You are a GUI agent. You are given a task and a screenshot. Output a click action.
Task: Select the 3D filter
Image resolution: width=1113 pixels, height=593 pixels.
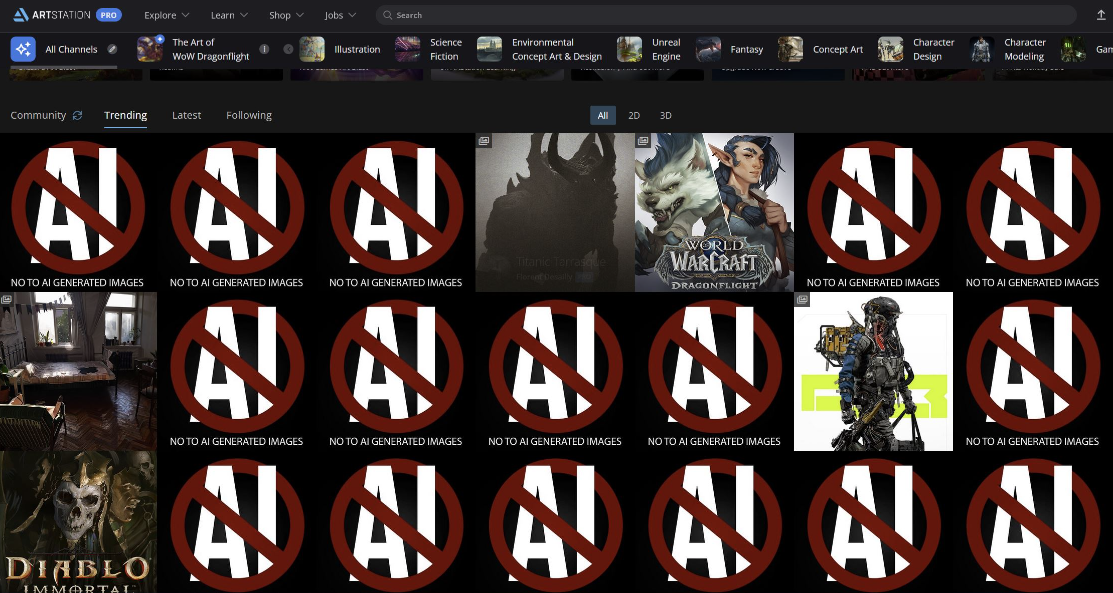[665, 116]
